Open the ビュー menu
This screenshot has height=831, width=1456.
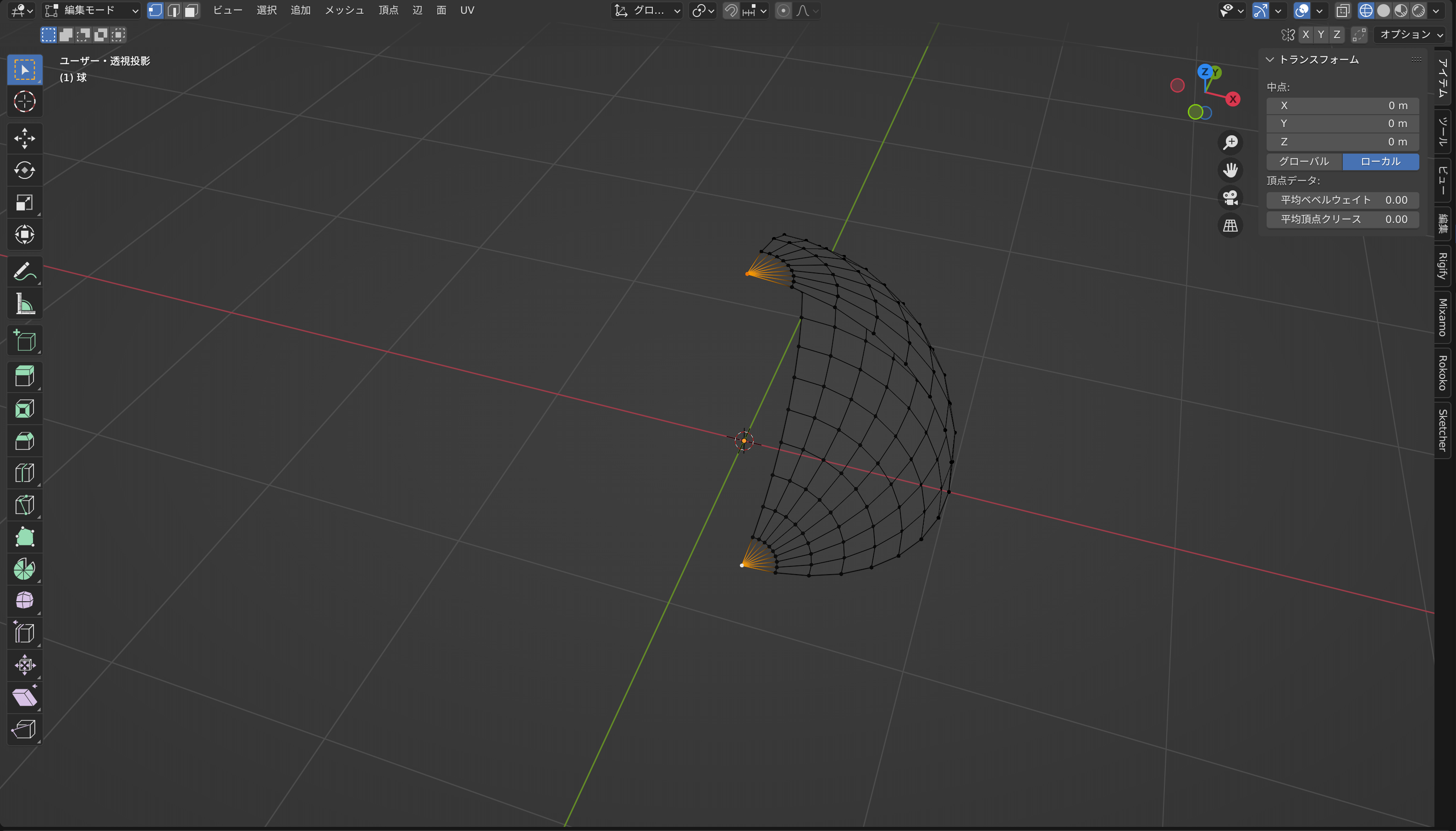click(x=228, y=10)
